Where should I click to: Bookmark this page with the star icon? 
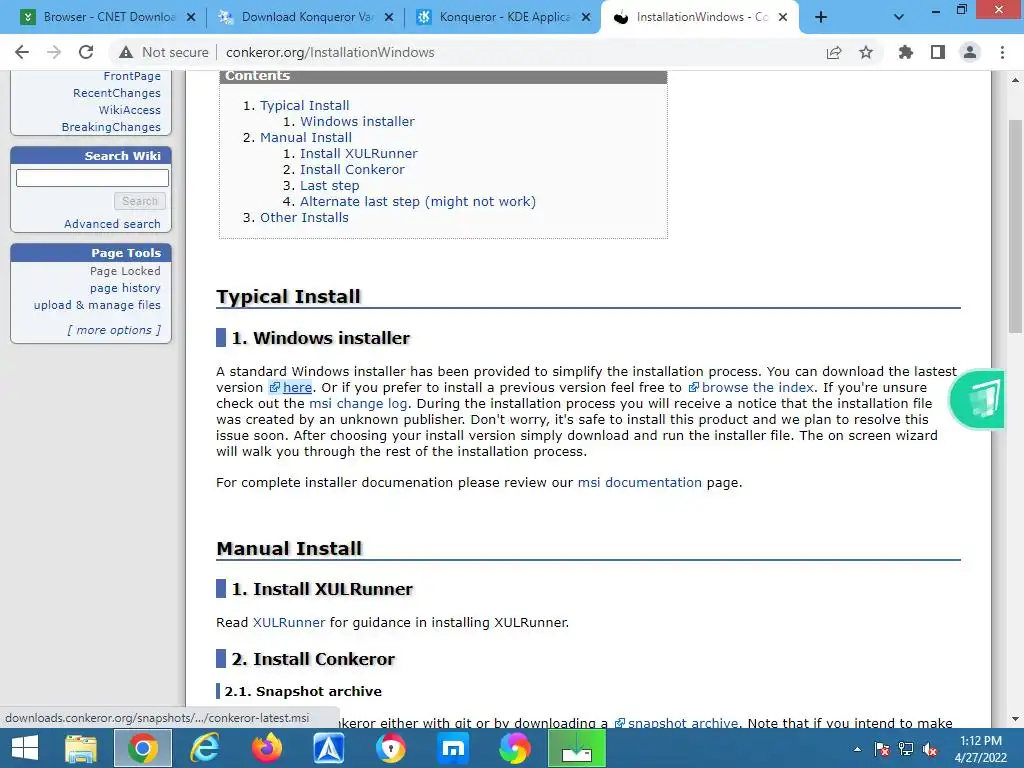[x=866, y=52]
